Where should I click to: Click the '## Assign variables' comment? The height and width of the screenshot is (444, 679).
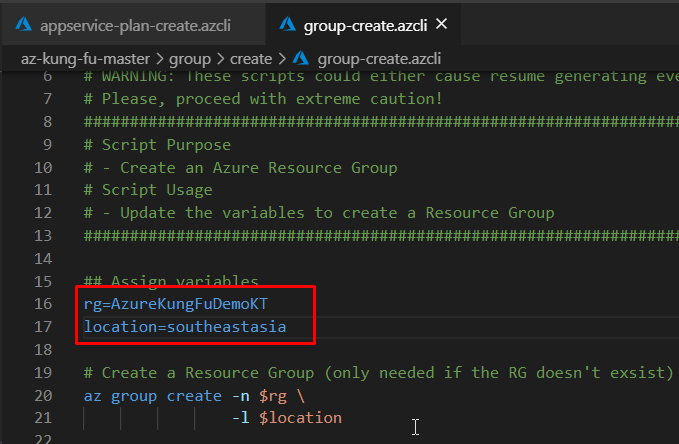tap(171, 281)
